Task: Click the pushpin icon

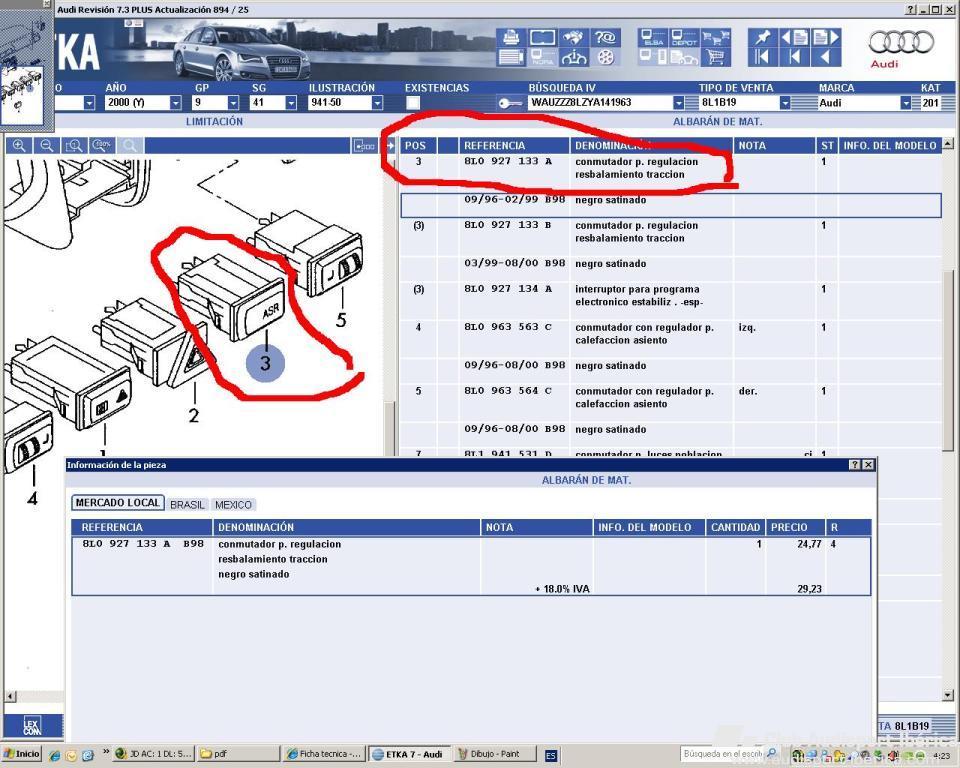Action: [x=762, y=37]
